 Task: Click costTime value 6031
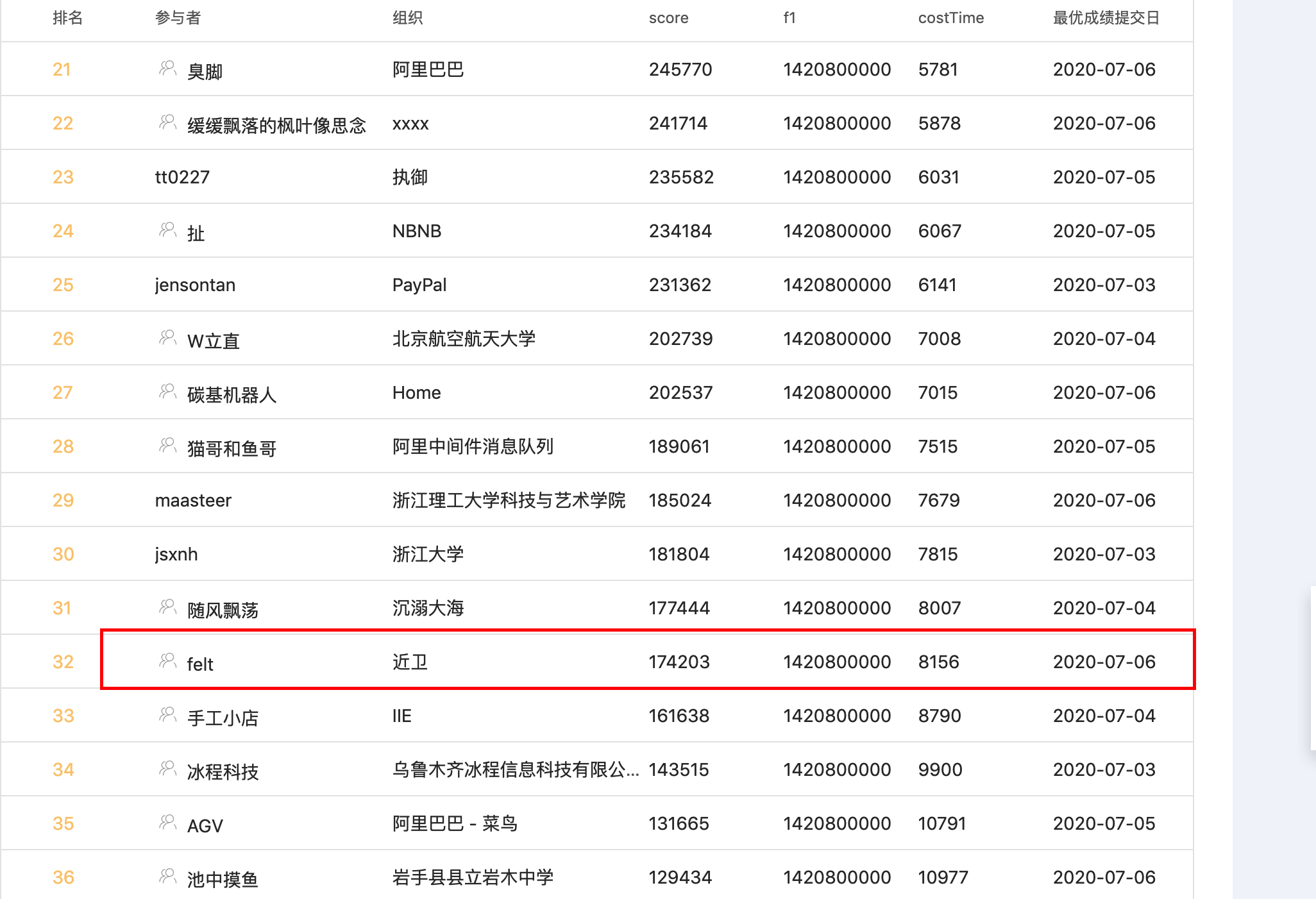[940, 177]
